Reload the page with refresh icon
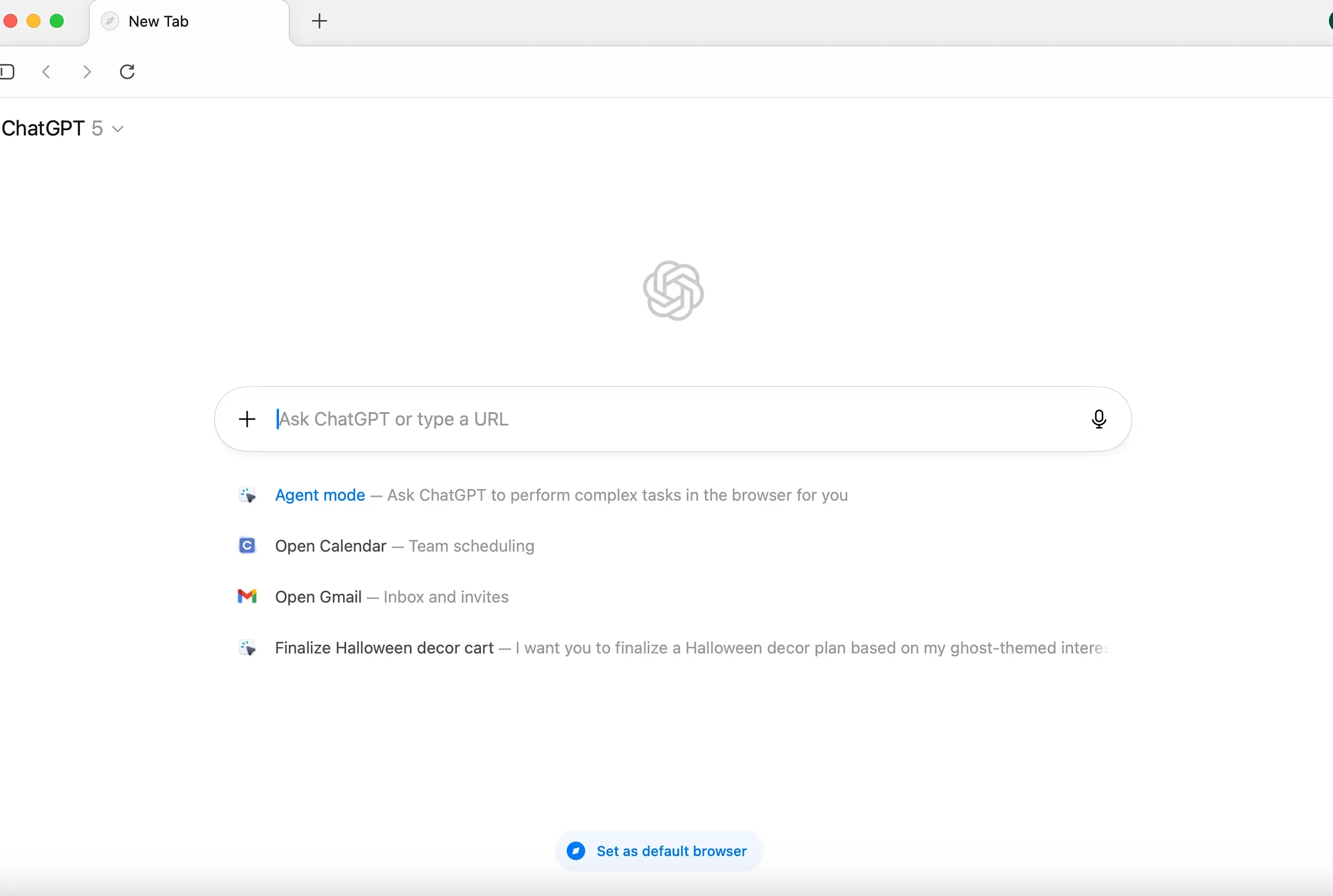 [127, 72]
